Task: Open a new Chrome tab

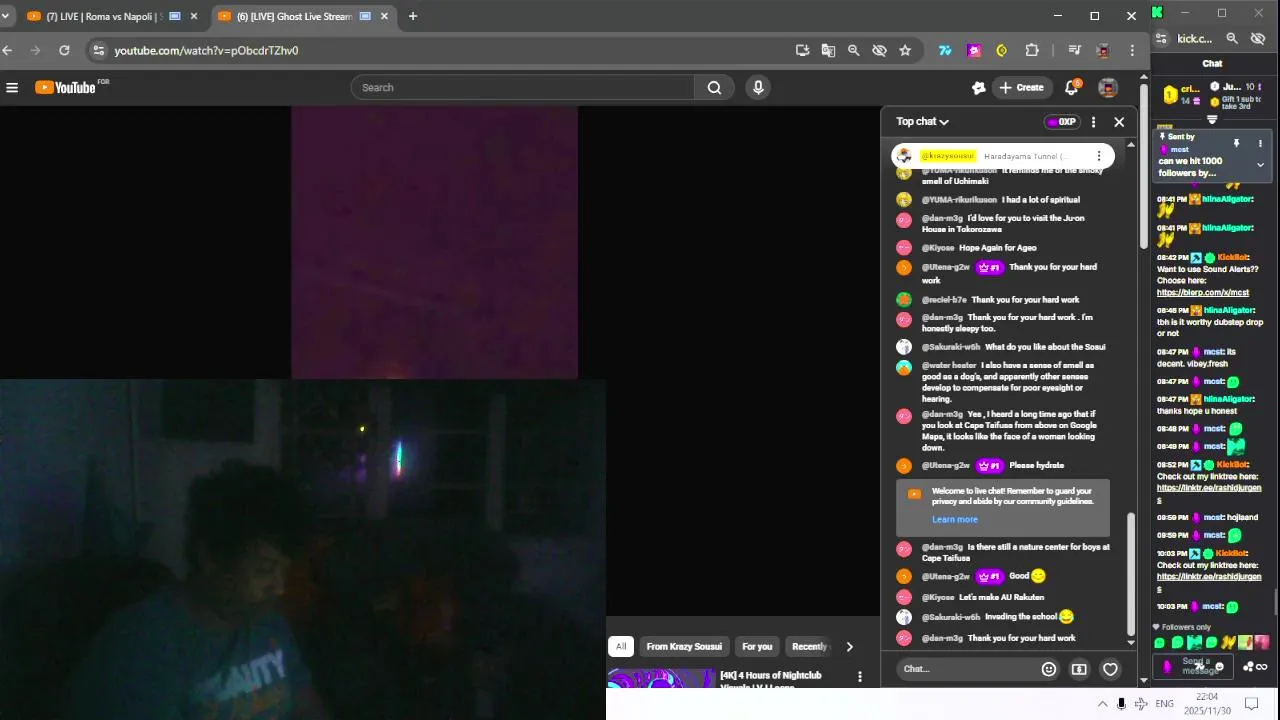Action: 413,16
